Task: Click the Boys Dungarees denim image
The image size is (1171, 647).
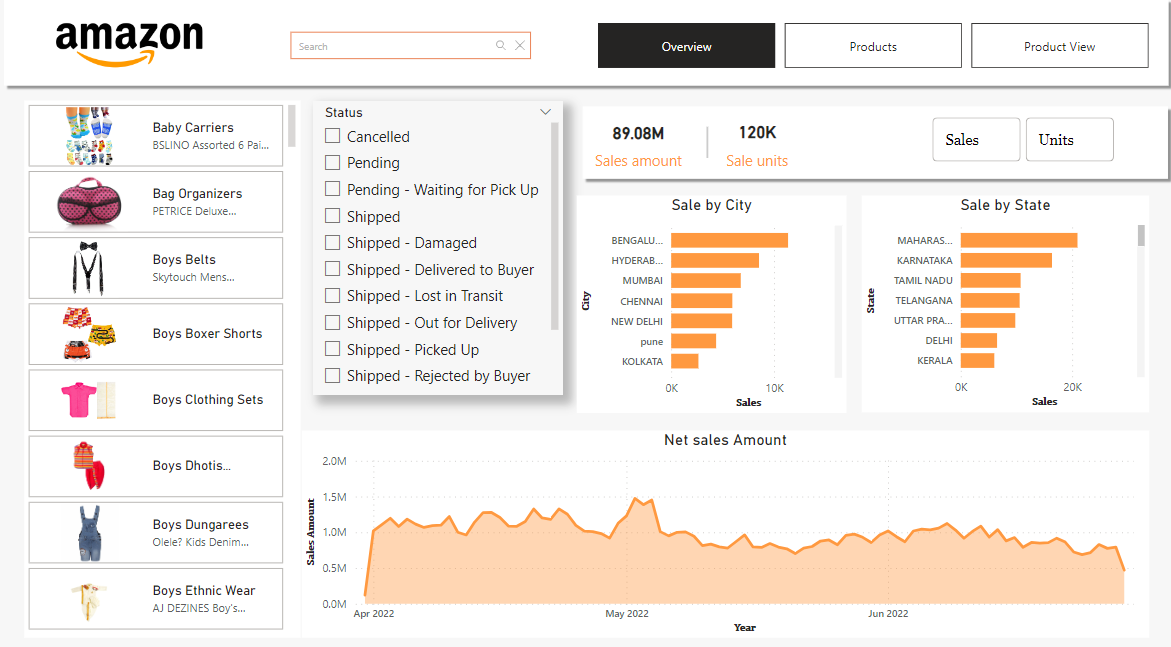Action: [90, 533]
